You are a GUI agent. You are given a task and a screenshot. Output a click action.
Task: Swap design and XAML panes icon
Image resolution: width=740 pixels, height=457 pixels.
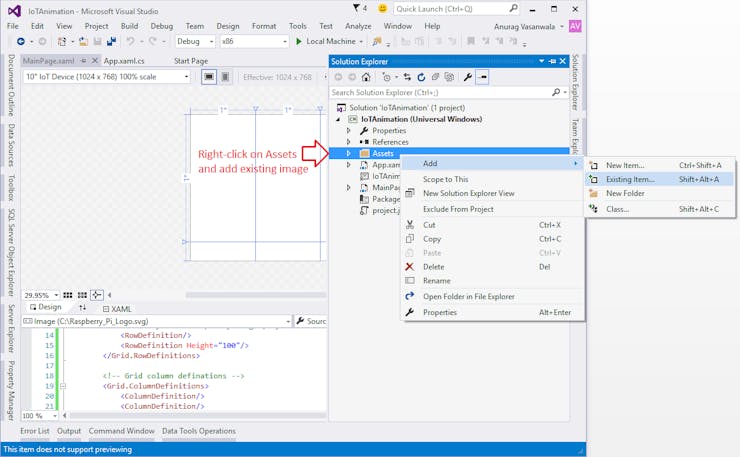coord(82,307)
